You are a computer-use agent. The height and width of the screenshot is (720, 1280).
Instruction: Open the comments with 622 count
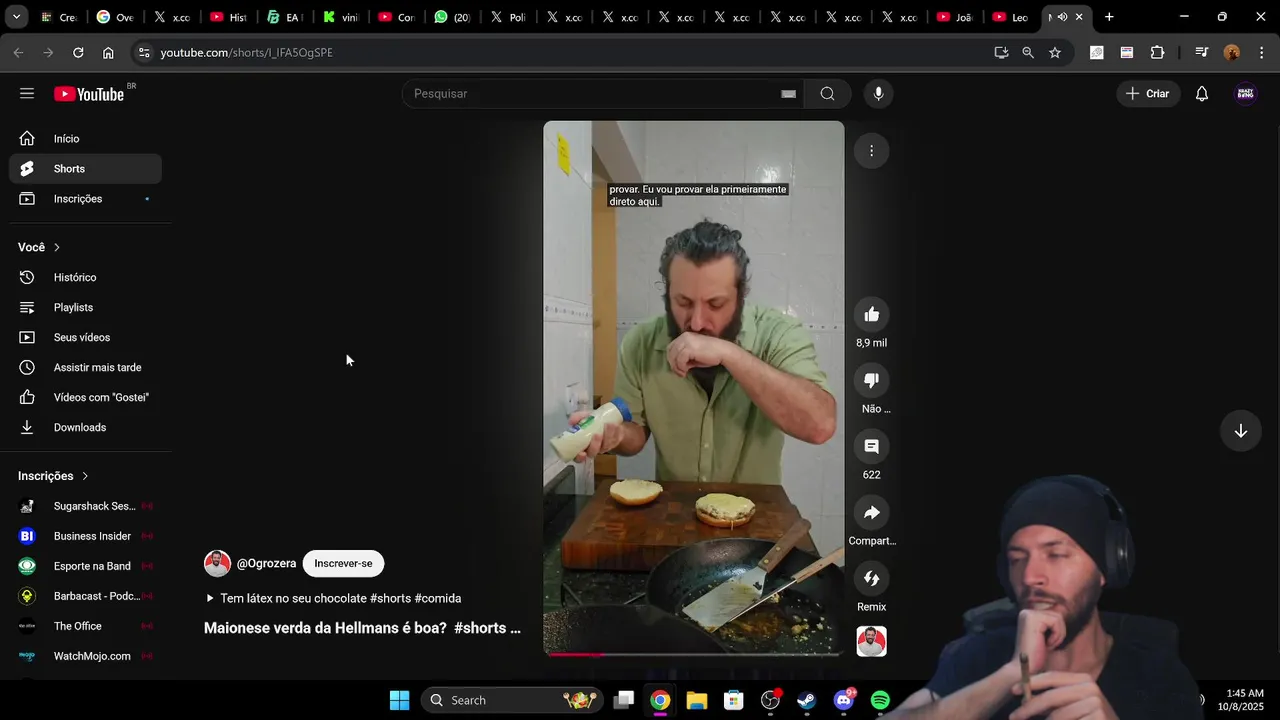point(871,447)
